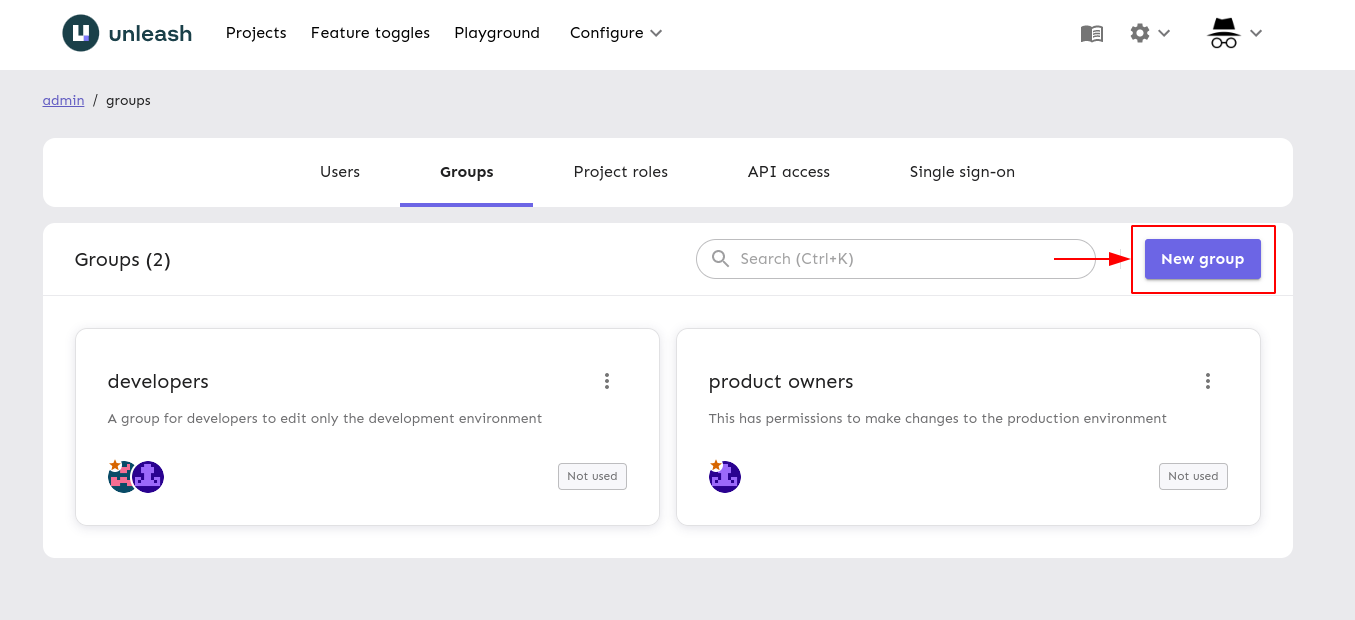This screenshot has width=1355, height=620.
Task: Switch to the Project roles tab
Action: pyautogui.click(x=620, y=172)
